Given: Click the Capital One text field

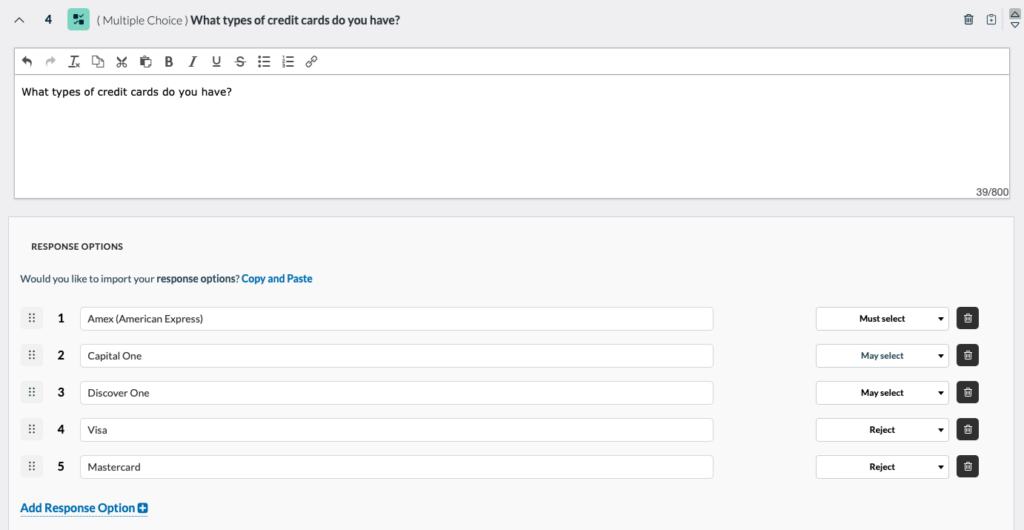Looking at the screenshot, I should click(396, 356).
